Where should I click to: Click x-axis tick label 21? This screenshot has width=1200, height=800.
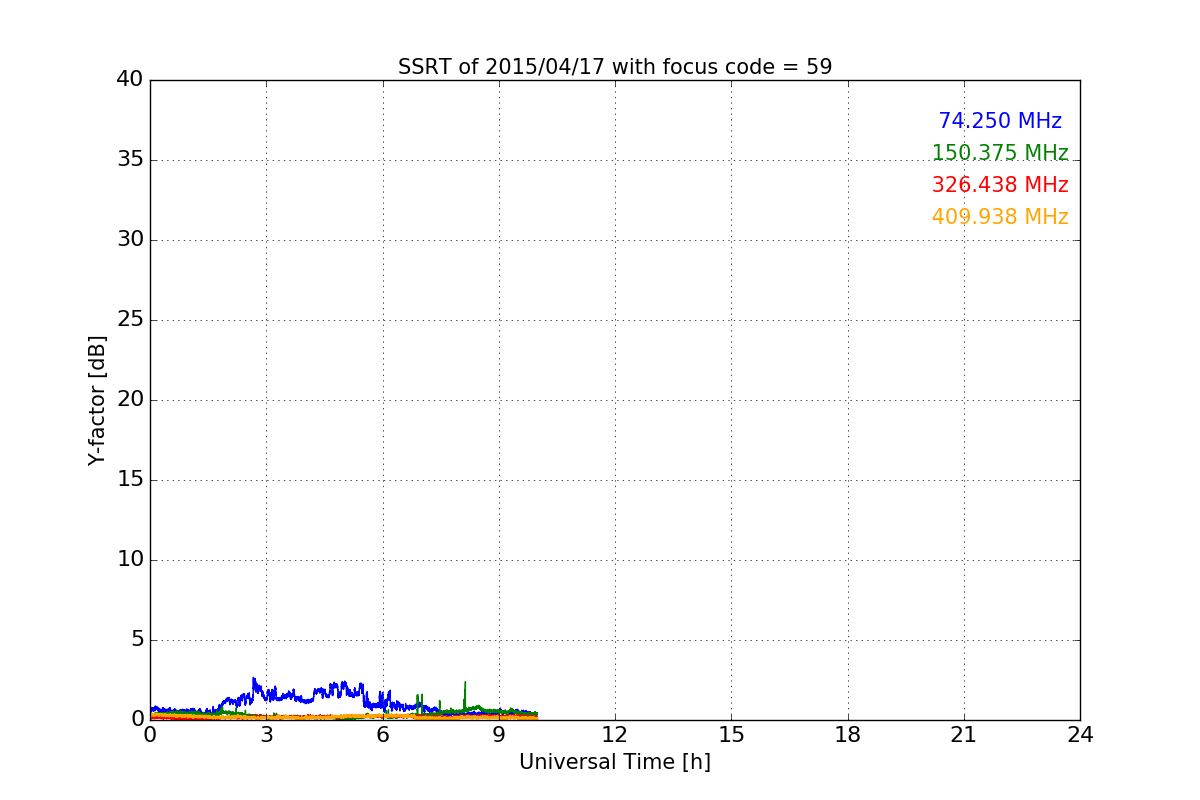964,735
